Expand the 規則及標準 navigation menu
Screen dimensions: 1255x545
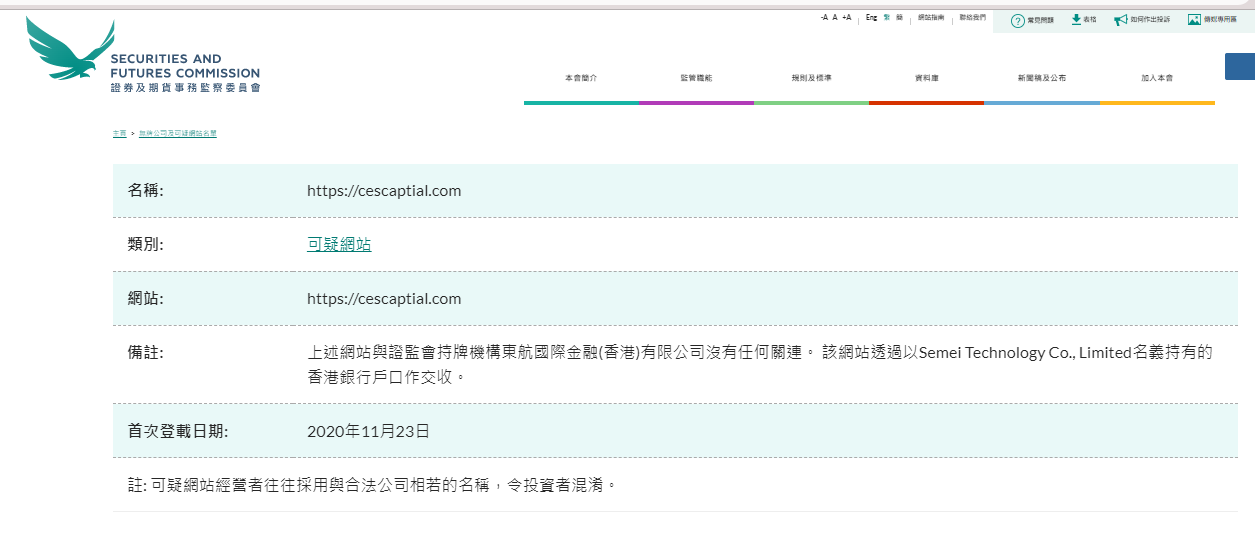(x=811, y=78)
